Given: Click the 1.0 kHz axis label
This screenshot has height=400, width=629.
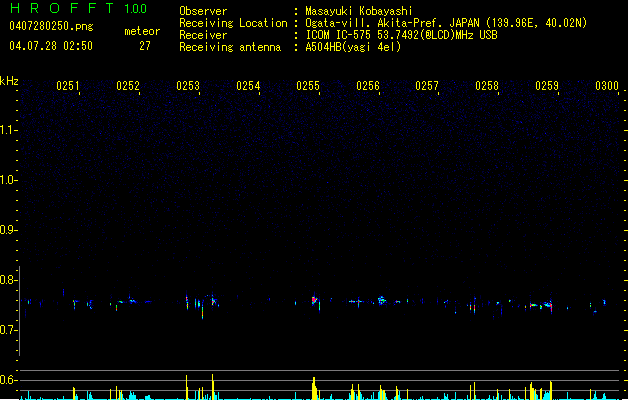Looking at the screenshot, I should (x=8, y=180).
